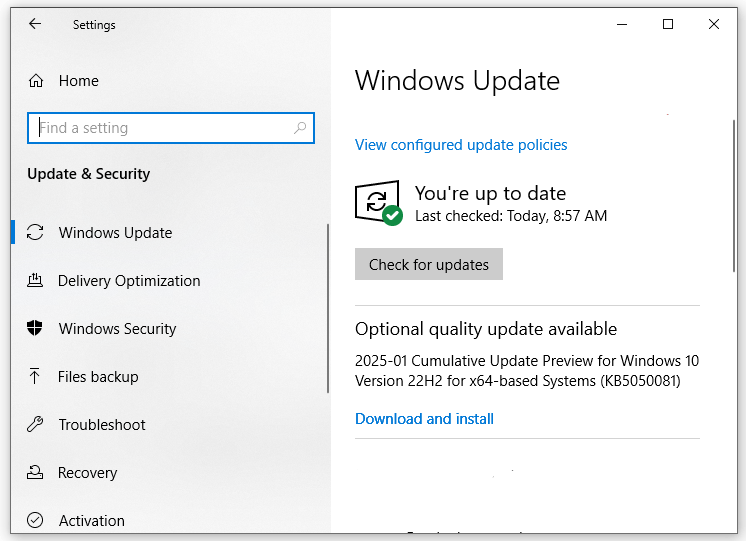Click the Activation checkmark icon
Screen dimensions: 746x541
(x=35, y=520)
